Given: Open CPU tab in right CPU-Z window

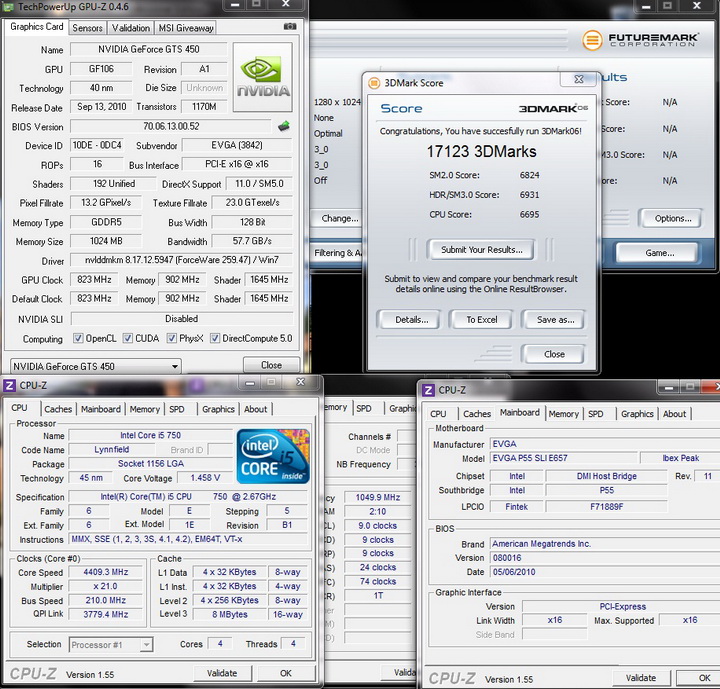Looking at the screenshot, I should [439, 413].
